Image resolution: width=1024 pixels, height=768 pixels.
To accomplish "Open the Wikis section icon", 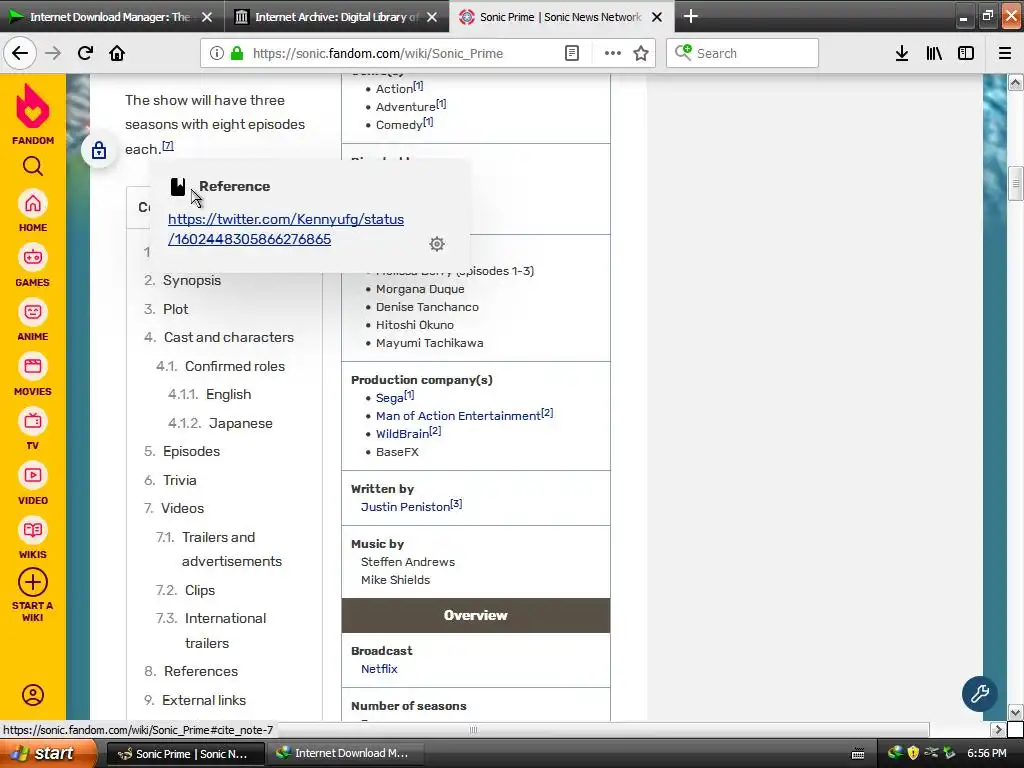I will point(33,530).
